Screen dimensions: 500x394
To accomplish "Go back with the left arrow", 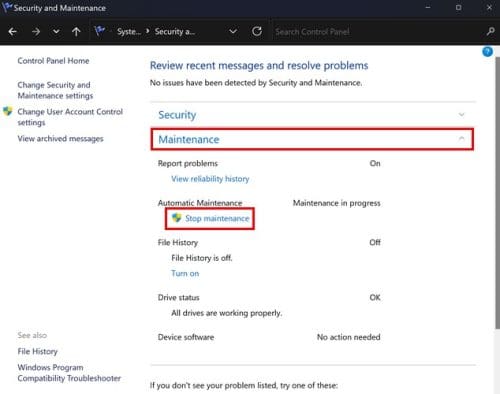I will pyautogui.click(x=13, y=32).
